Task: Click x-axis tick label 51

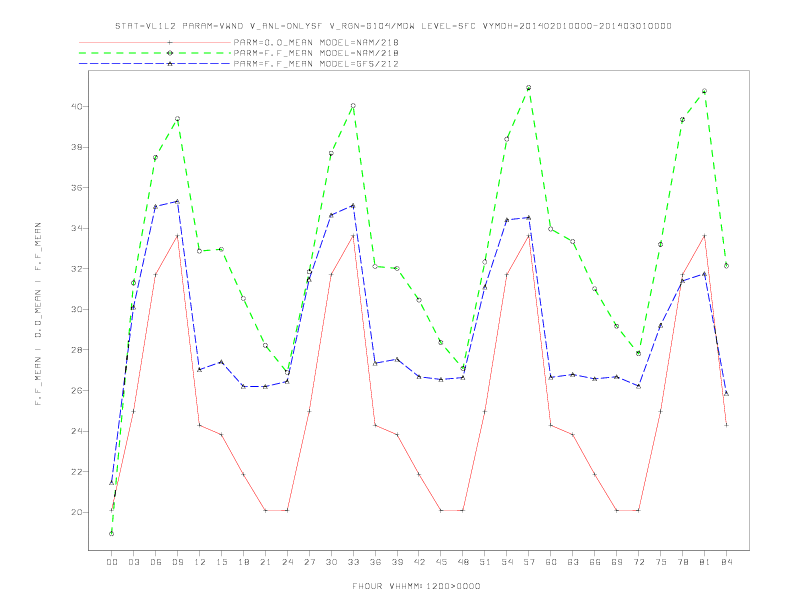Action: click(x=485, y=562)
